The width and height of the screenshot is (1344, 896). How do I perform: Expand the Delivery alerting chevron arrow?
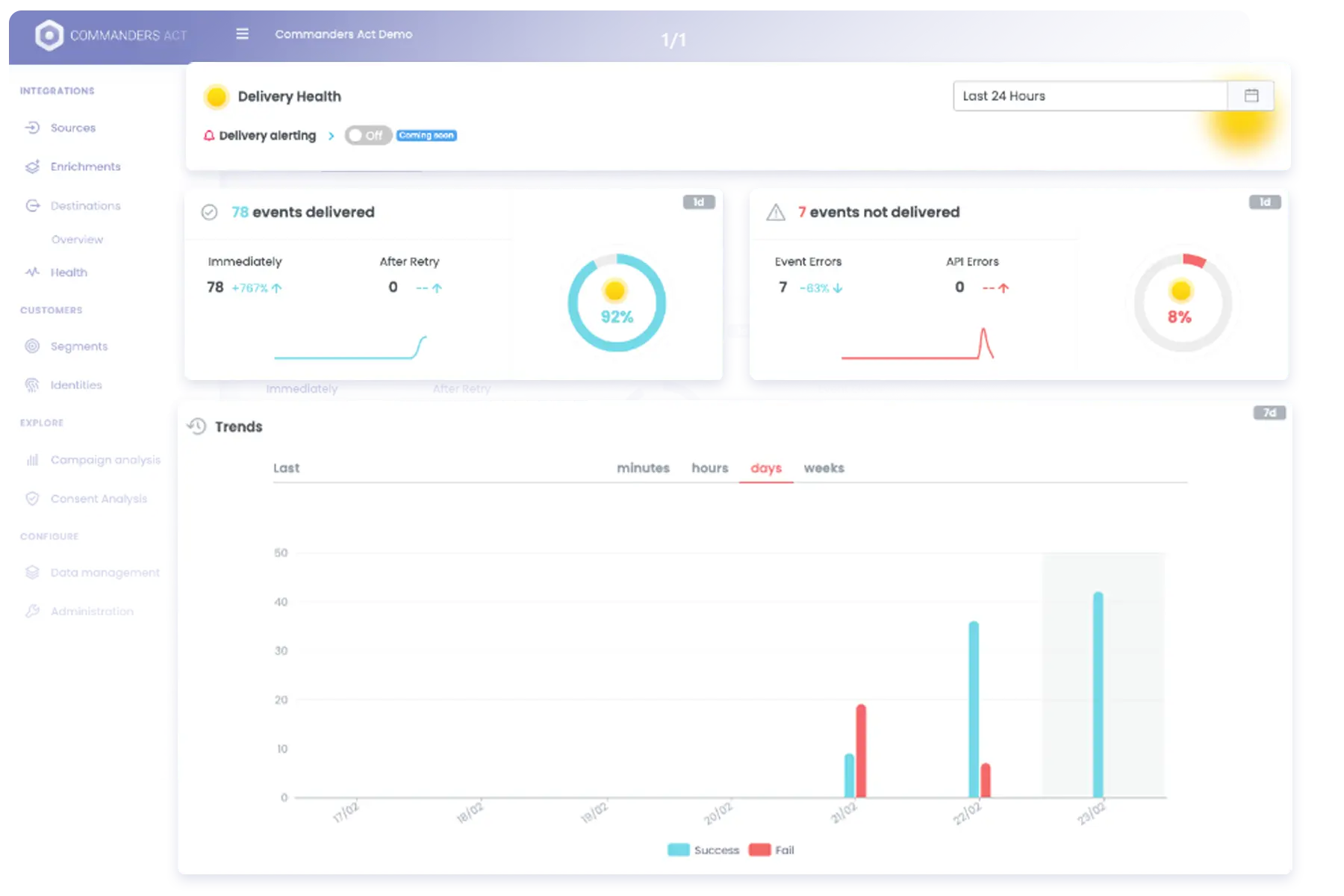pyautogui.click(x=331, y=136)
